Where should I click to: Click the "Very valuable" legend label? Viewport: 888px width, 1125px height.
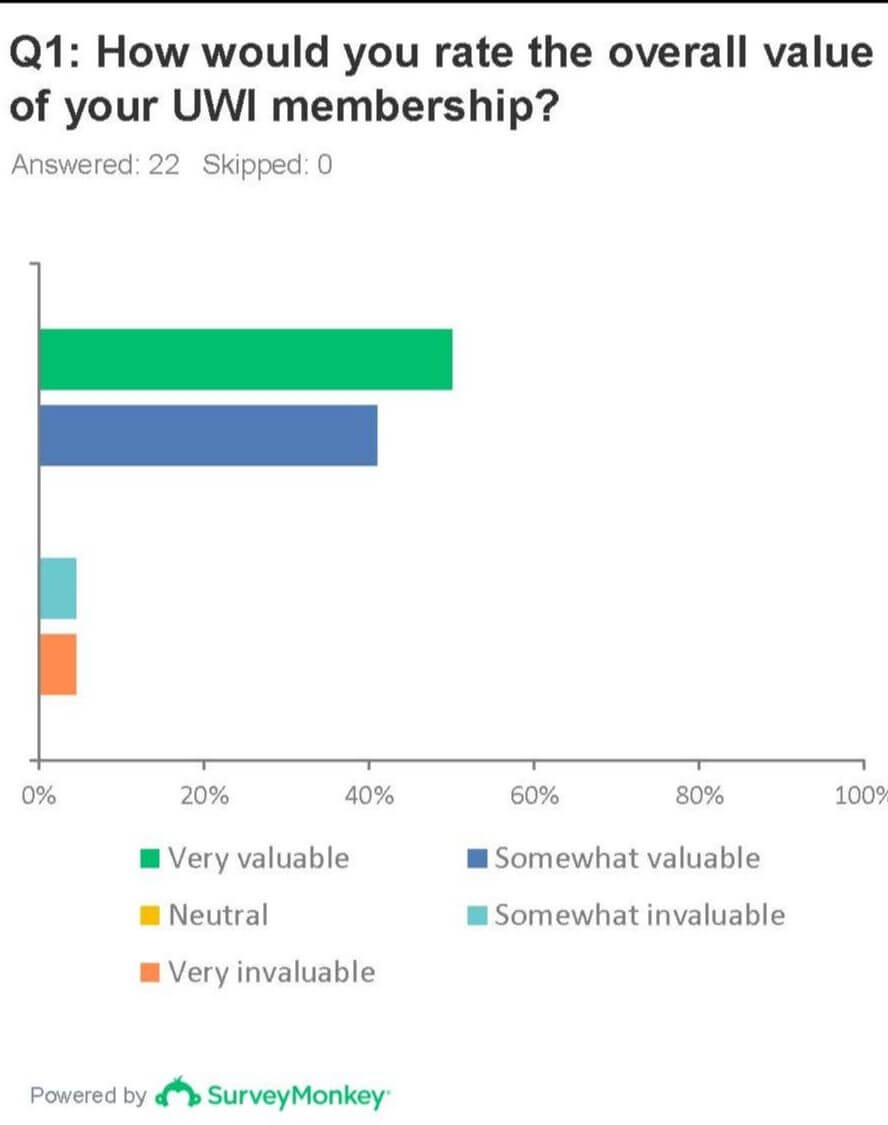tap(258, 858)
